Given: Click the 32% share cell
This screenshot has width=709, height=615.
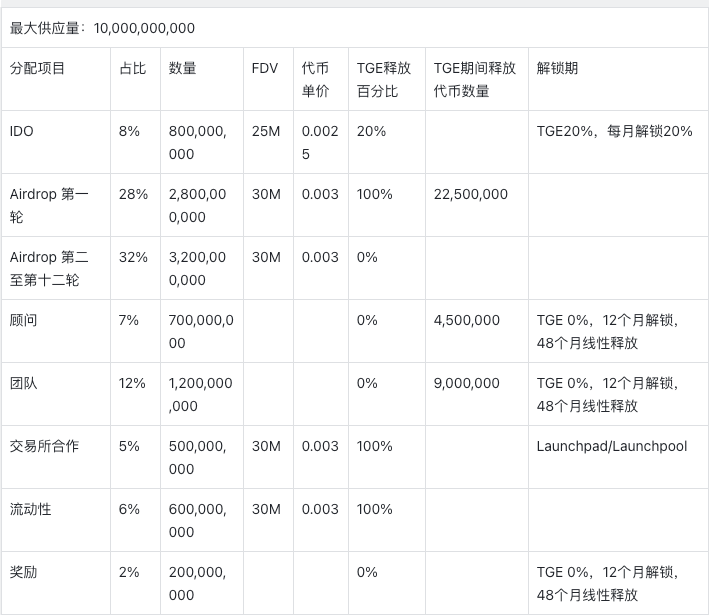Looking at the screenshot, I should click(132, 257).
